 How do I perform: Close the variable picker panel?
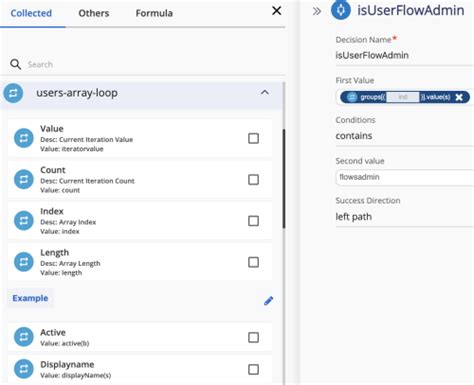click(x=276, y=11)
